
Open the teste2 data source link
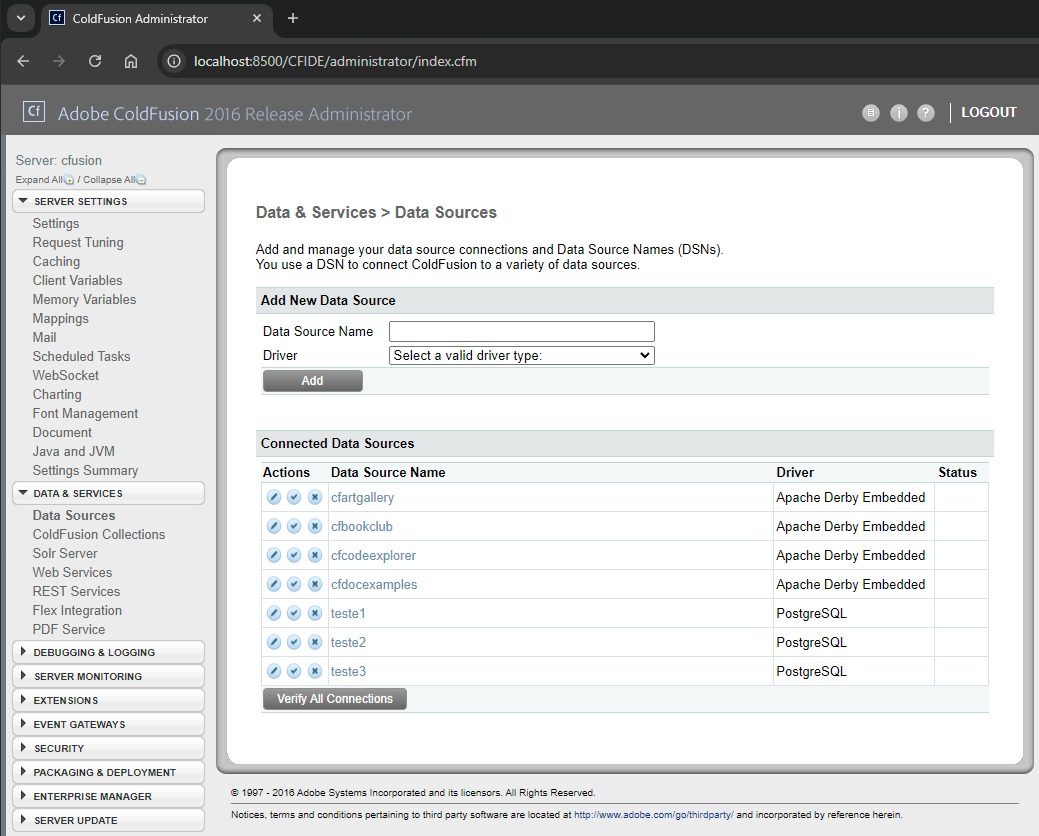pyautogui.click(x=348, y=642)
